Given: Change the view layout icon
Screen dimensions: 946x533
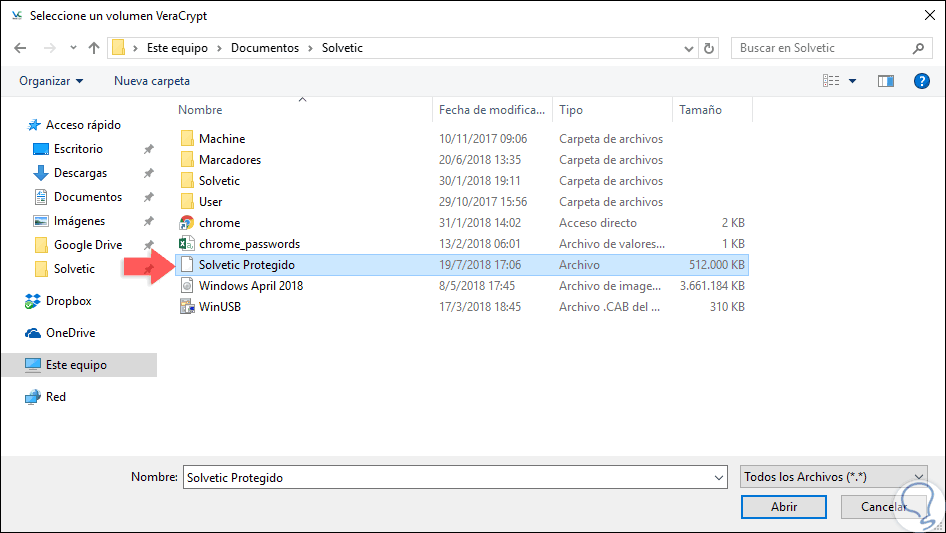Looking at the screenshot, I should (831, 81).
